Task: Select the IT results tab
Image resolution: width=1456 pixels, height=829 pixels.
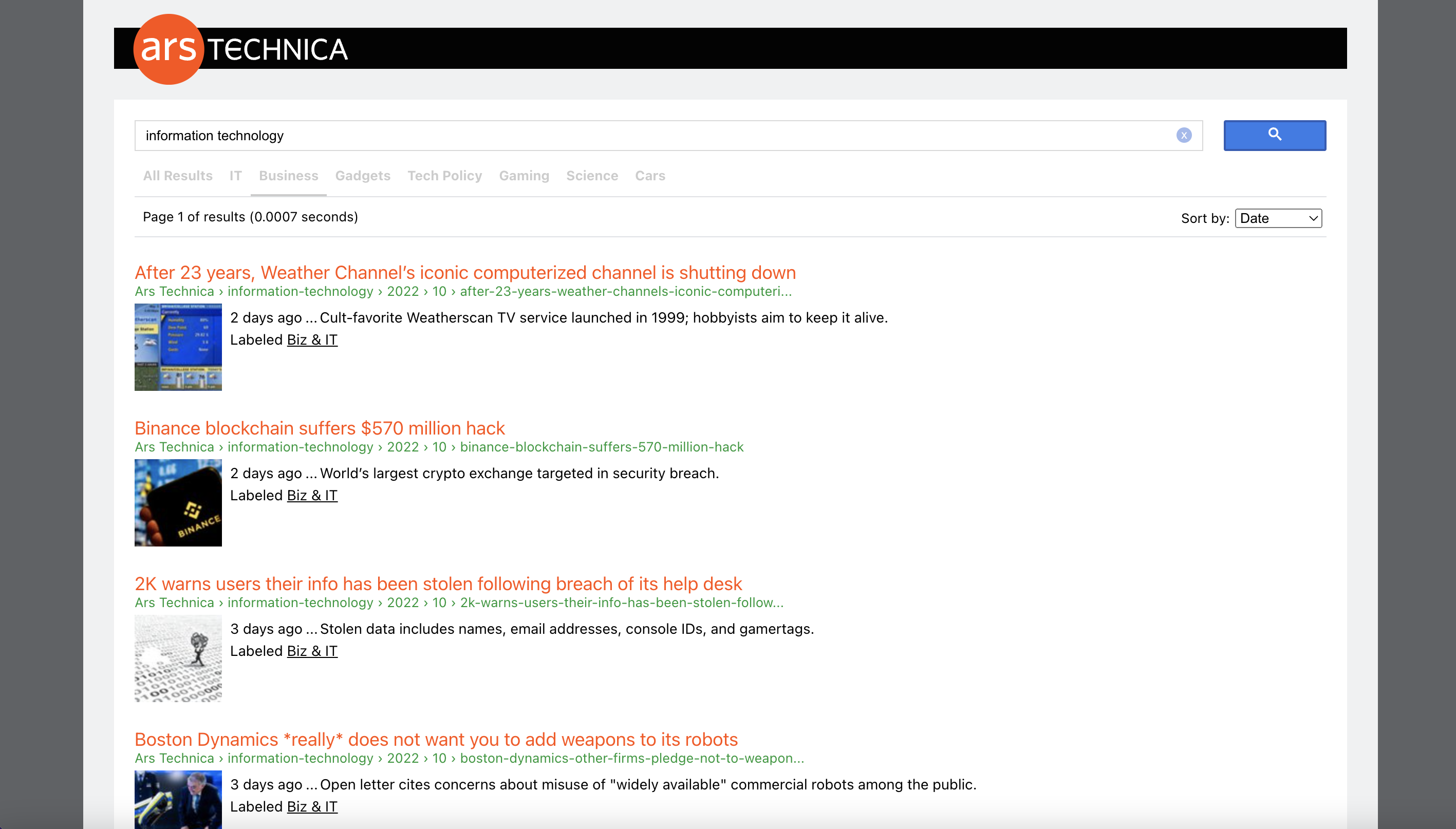Action: pyautogui.click(x=235, y=176)
